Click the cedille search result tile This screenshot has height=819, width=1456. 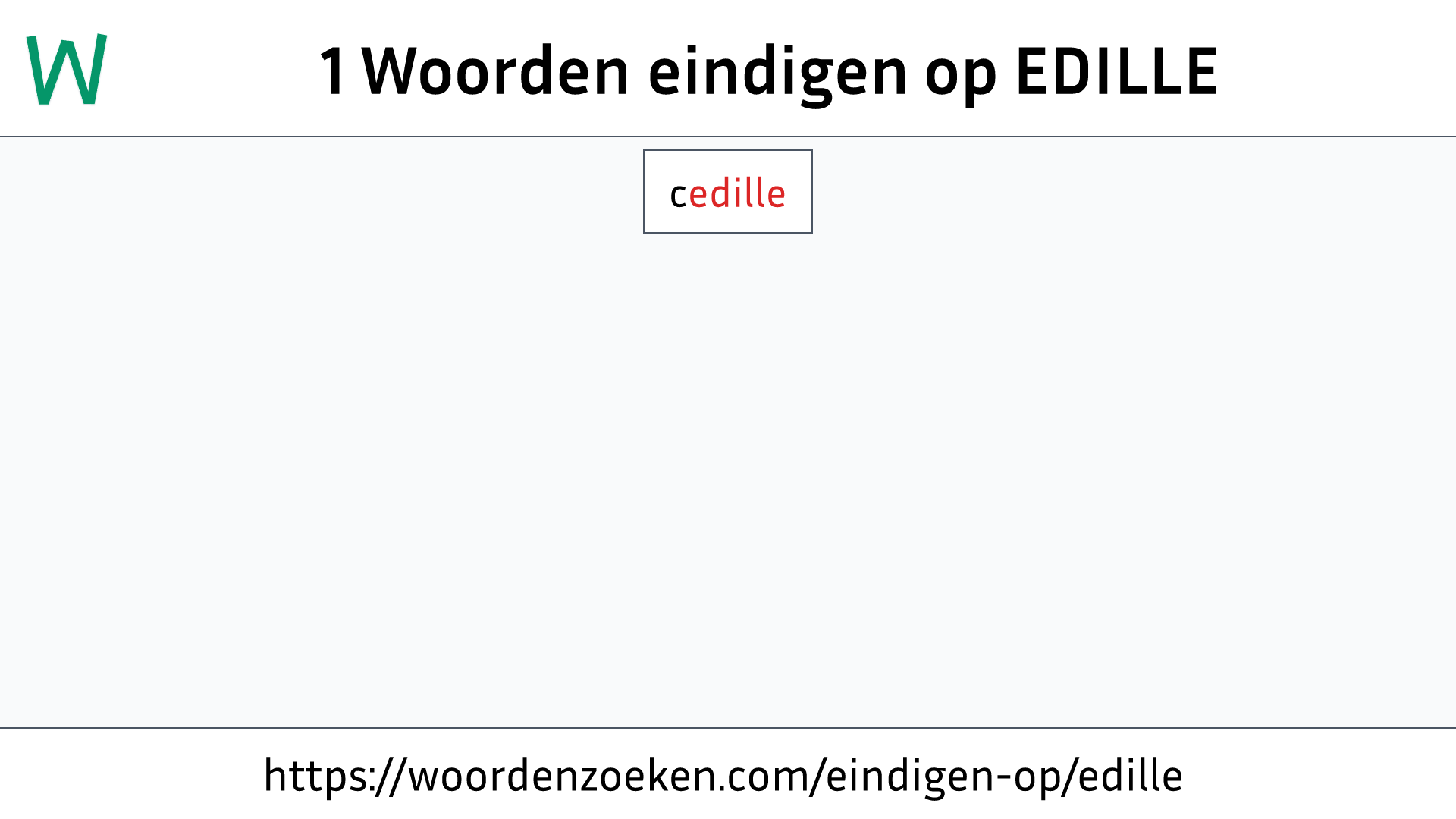[727, 191]
